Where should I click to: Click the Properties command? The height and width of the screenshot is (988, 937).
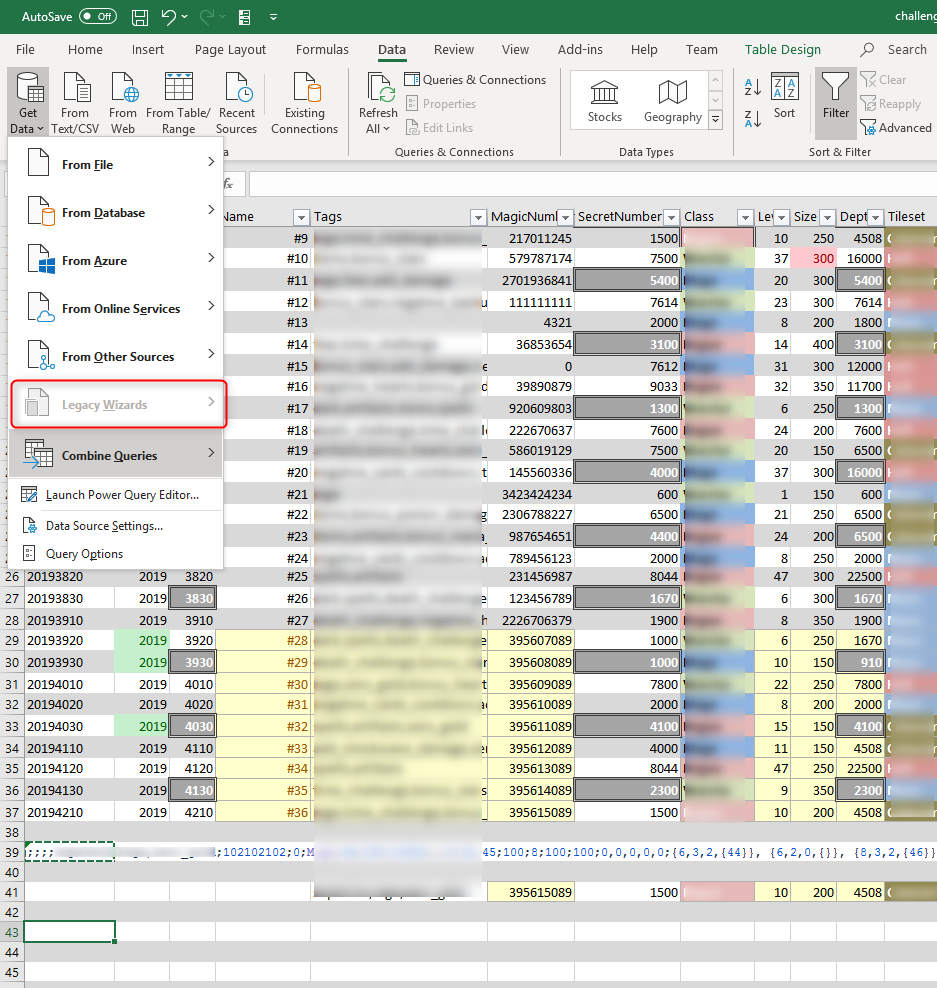(440, 103)
